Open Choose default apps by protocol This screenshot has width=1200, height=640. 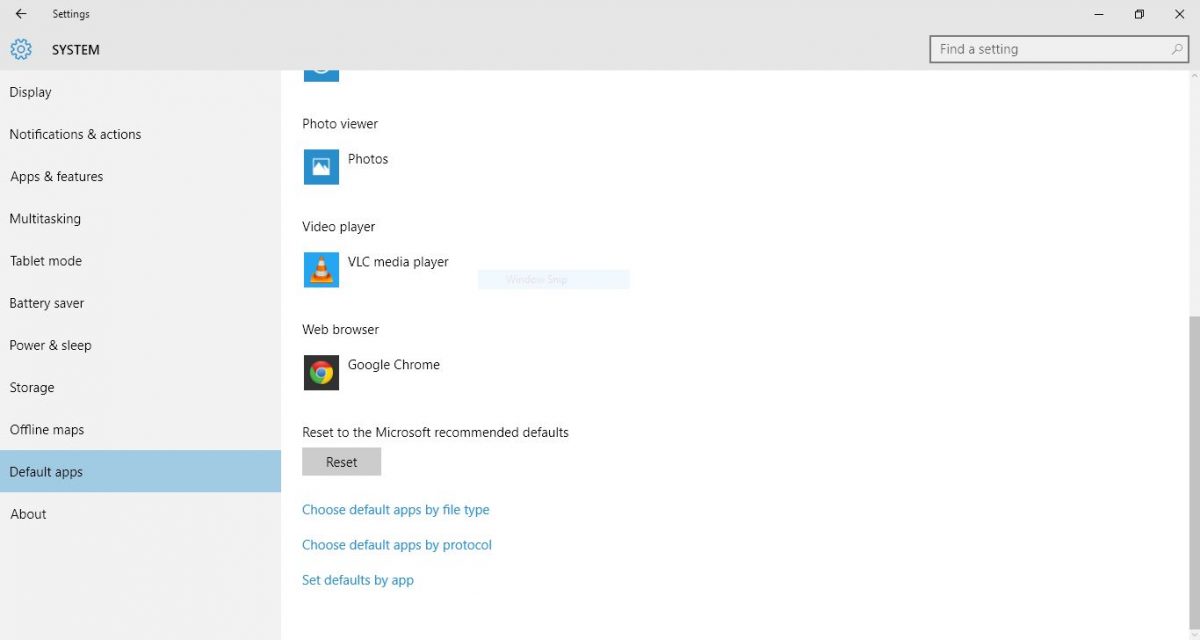coord(397,545)
